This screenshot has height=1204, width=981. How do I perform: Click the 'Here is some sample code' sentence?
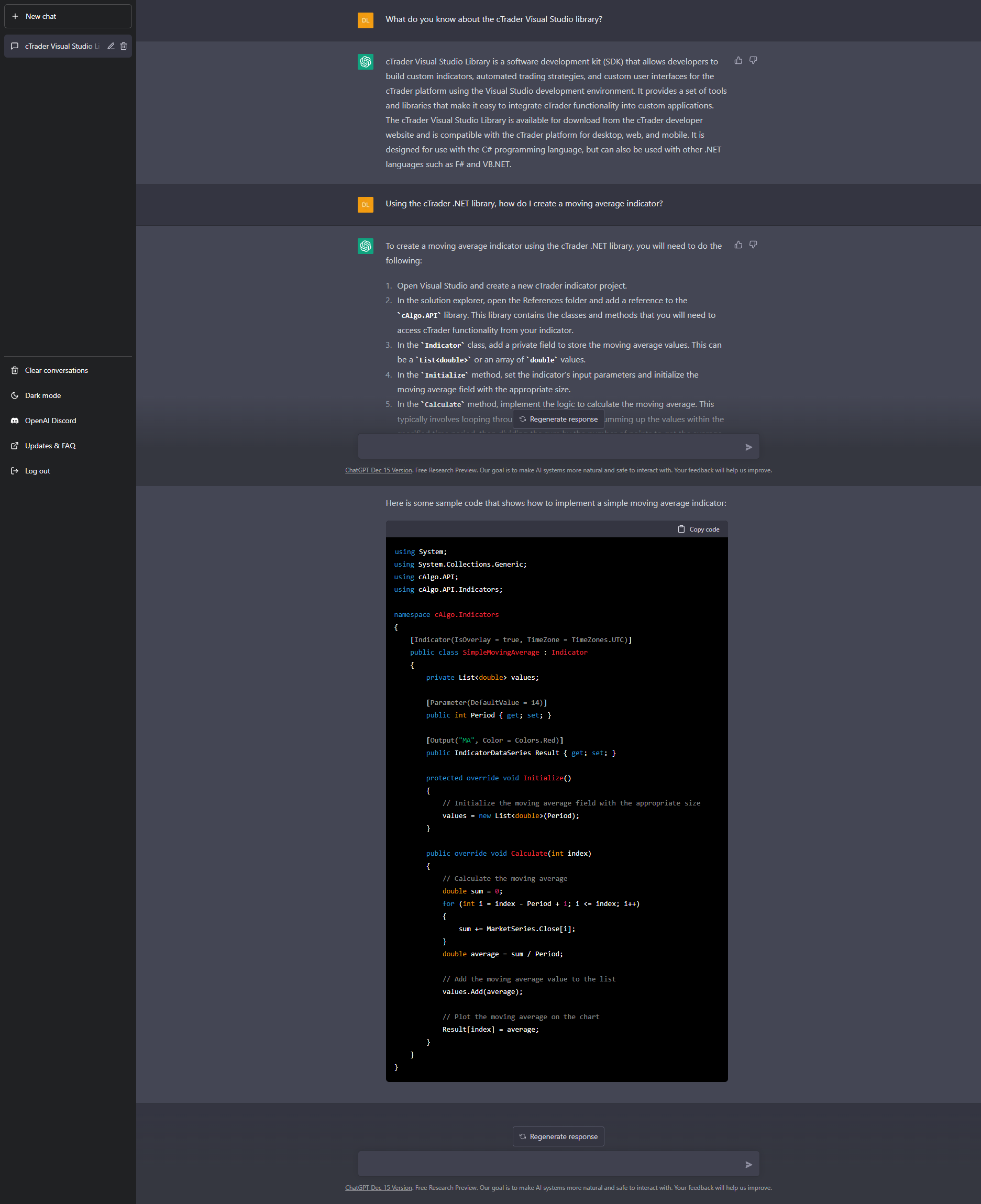click(x=556, y=503)
